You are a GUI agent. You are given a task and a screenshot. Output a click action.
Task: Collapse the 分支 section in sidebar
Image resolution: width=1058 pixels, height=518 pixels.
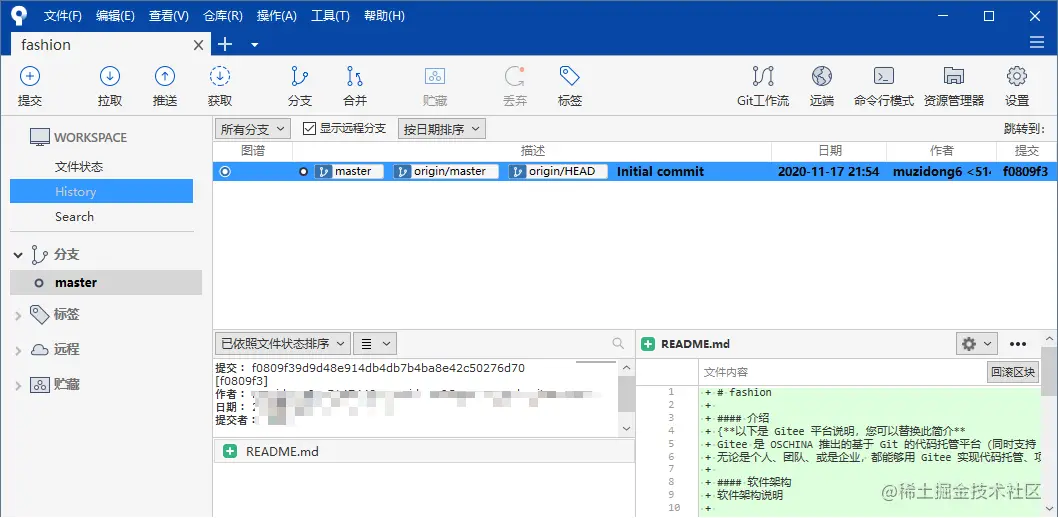pos(18,255)
